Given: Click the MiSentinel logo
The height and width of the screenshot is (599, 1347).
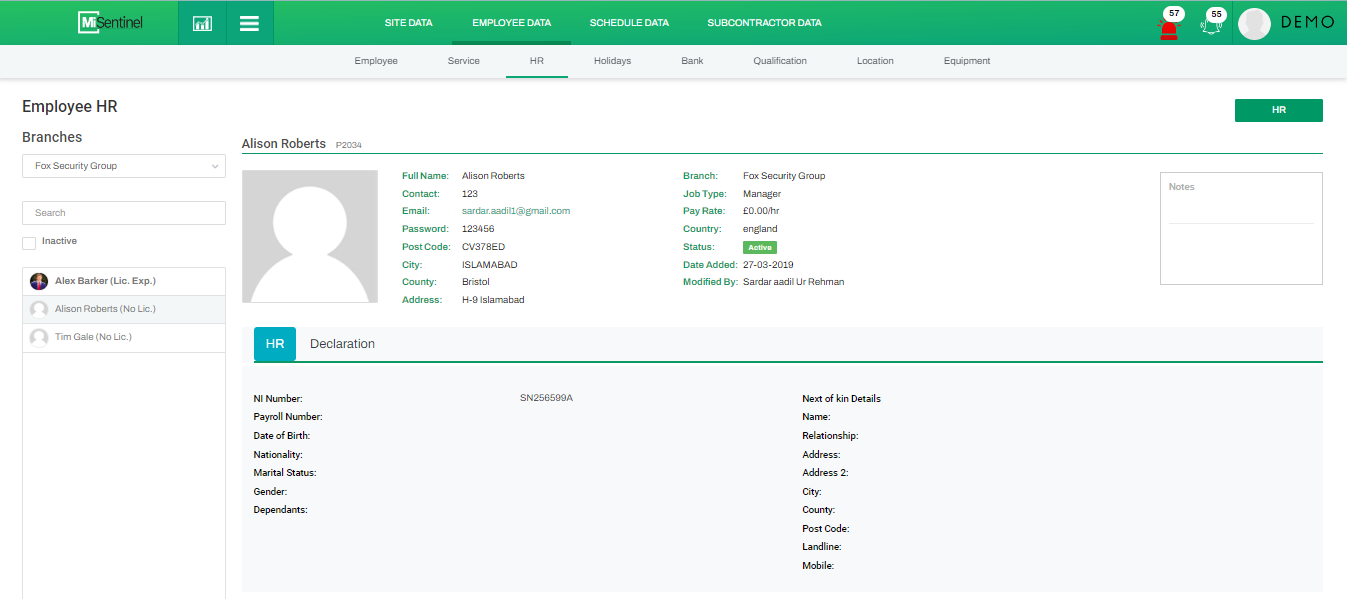Looking at the screenshot, I should pos(110,22).
